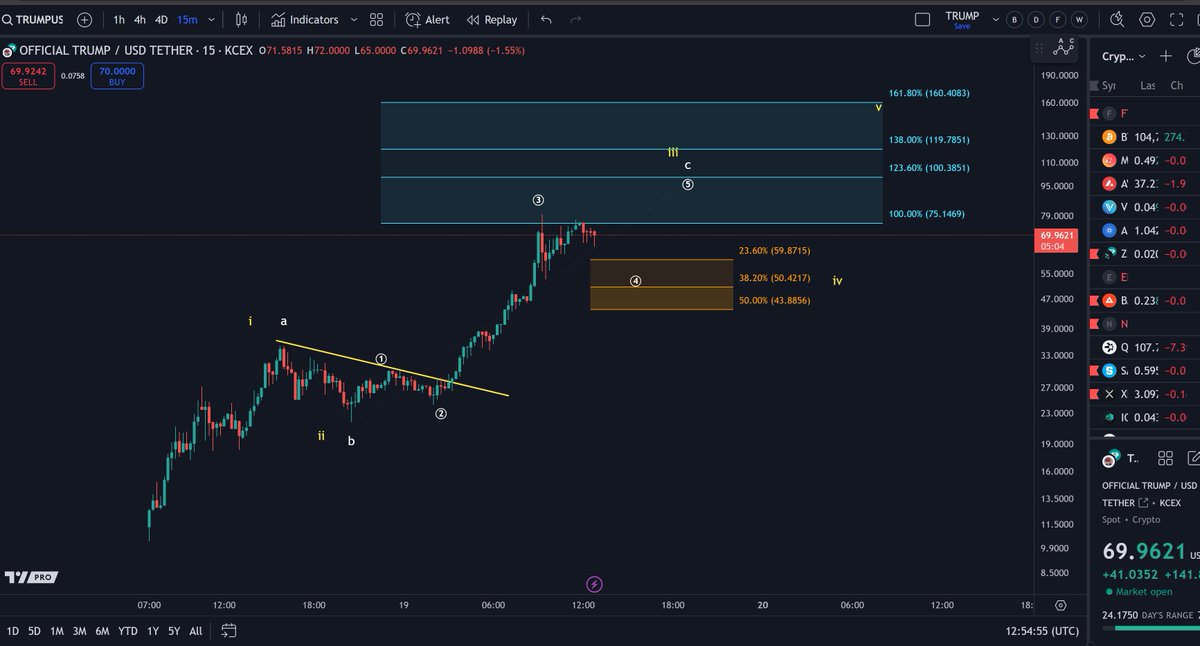The height and width of the screenshot is (646, 1200).
Task: Open the Indicators dialog
Action: point(305,19)
